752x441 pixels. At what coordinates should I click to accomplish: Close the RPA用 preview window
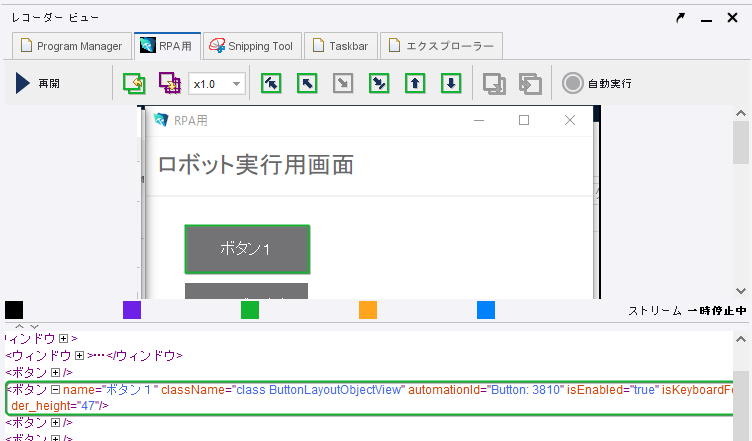click(x=570, y=120)
